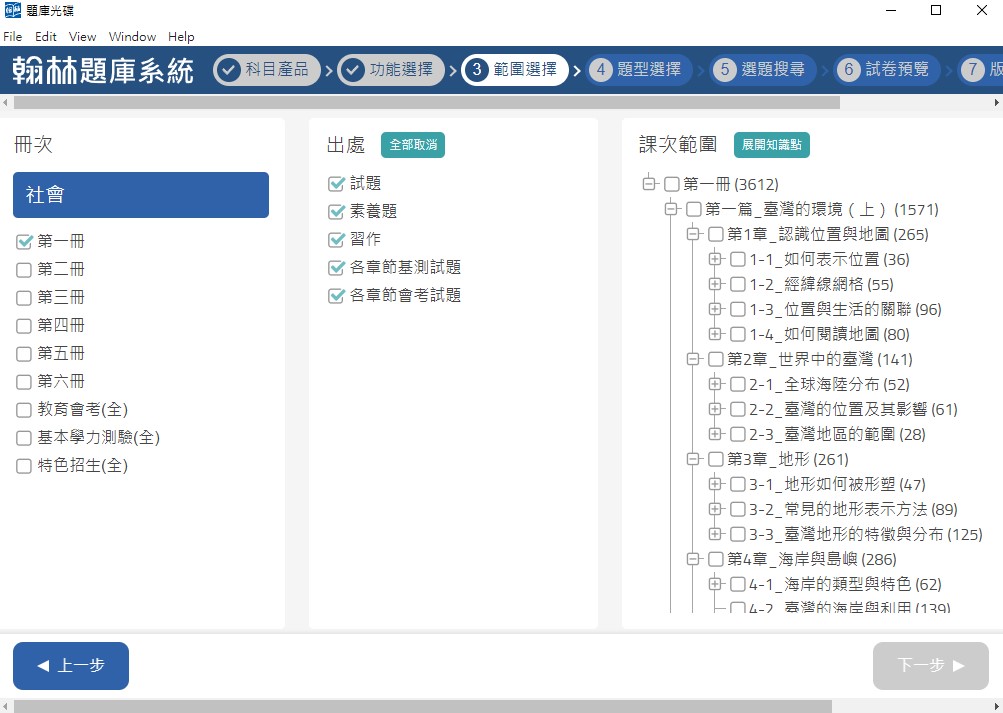Select the 社會 subject button
Image resolution: width=1003 pixels, height=713 pixels.
click(141, 195)
